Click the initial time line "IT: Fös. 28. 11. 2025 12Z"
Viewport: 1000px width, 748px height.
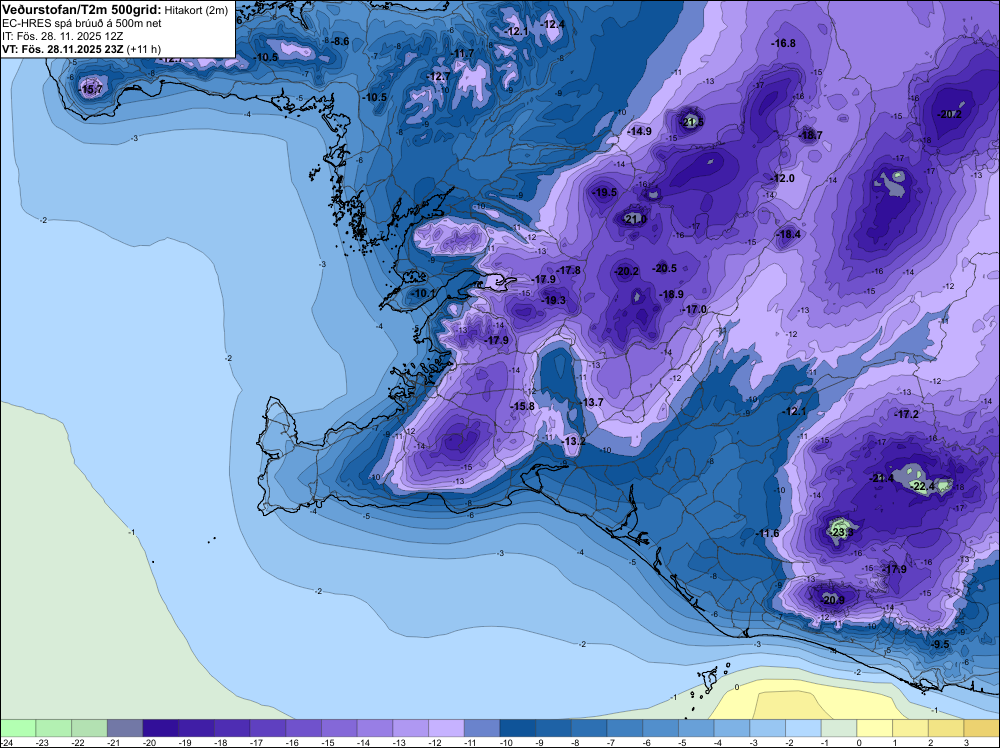60,36
